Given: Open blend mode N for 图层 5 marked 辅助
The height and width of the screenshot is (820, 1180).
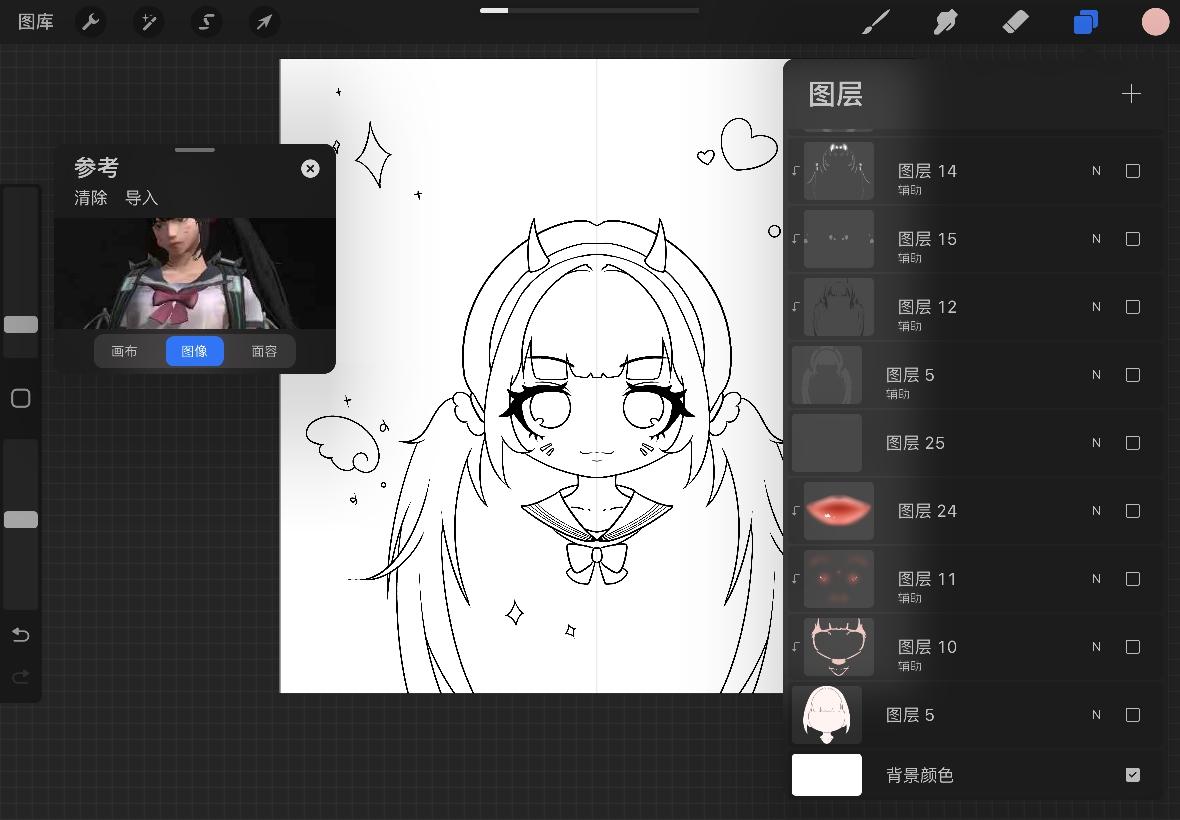Looking at the screenshot, I should (x=1096, y=375).
